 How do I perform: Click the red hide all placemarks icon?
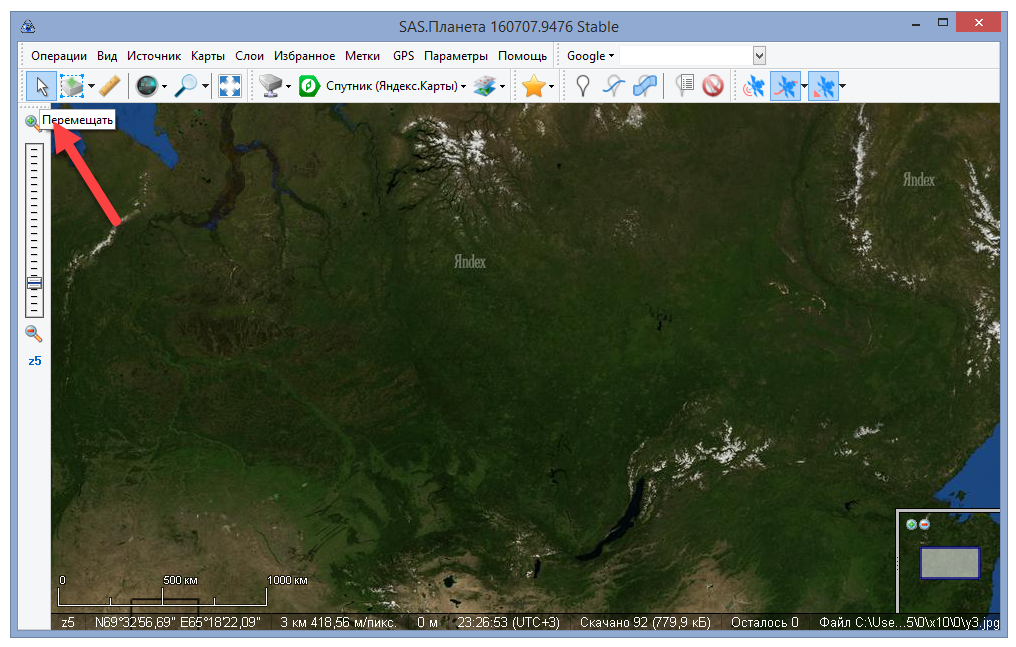click(713, 87)
